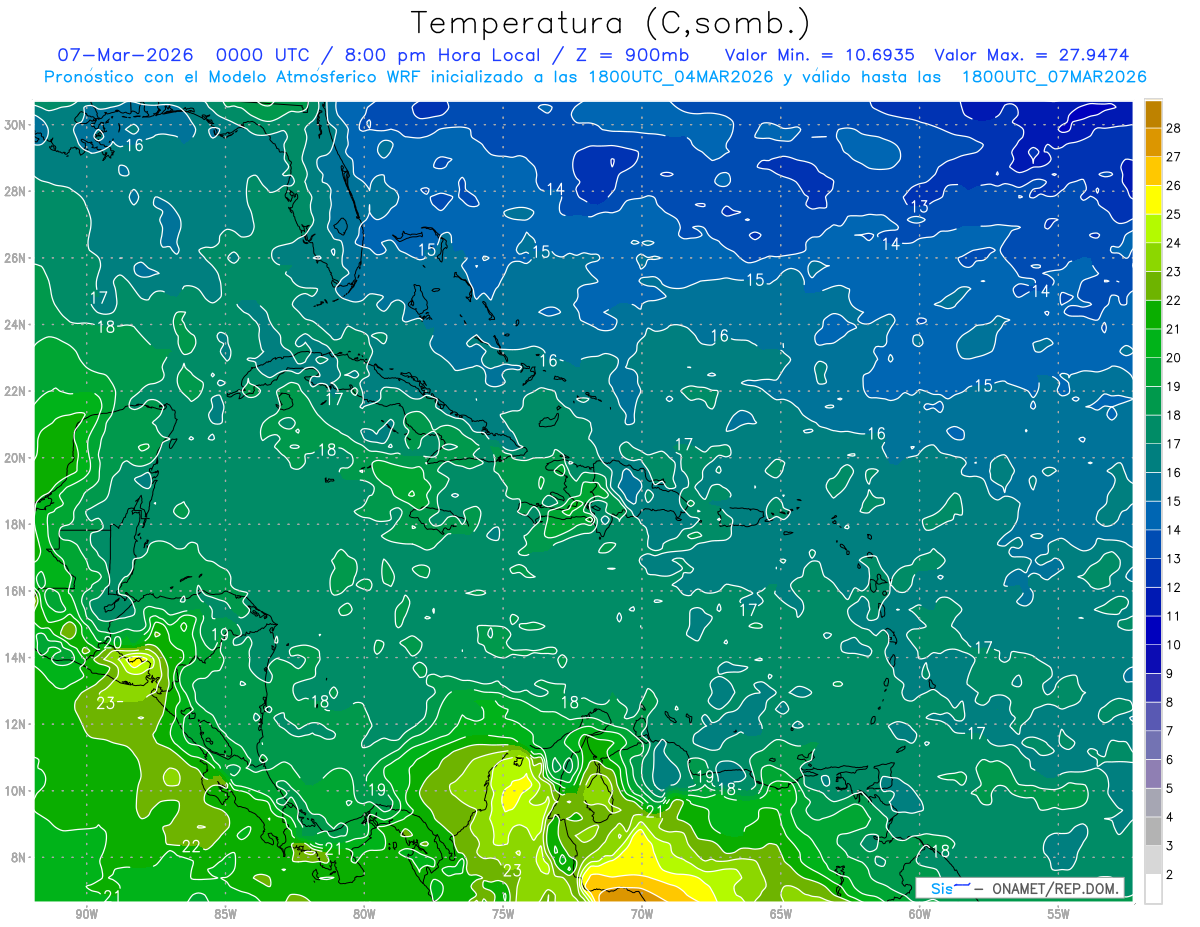
Task: Click the contour label 22 on the map
Action: pos(191,846)
